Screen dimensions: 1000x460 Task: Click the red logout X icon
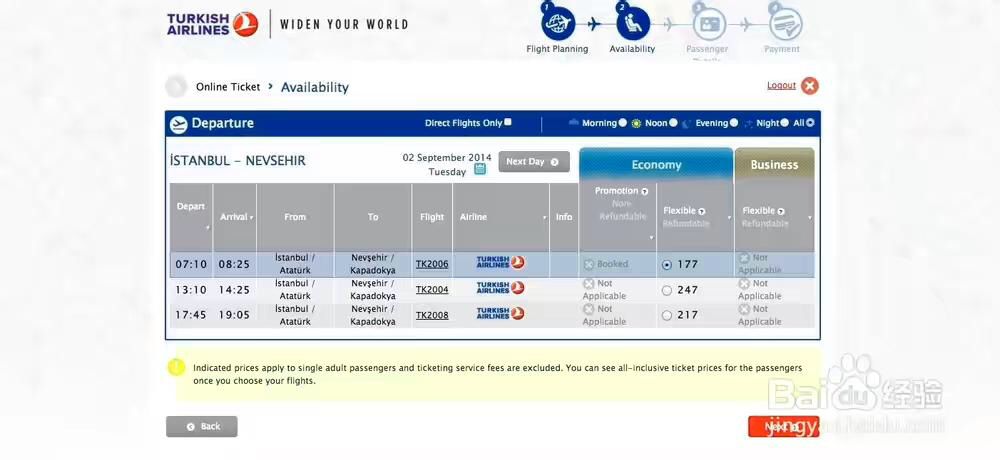(809, 85)
